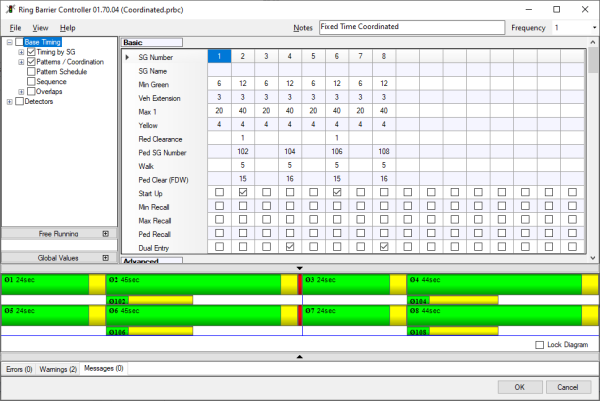The width and height of the screenshot is (600, 401).
Task: Click the up arrow below ring diagram
Action: pyautogui.click(x=300, y=356)
